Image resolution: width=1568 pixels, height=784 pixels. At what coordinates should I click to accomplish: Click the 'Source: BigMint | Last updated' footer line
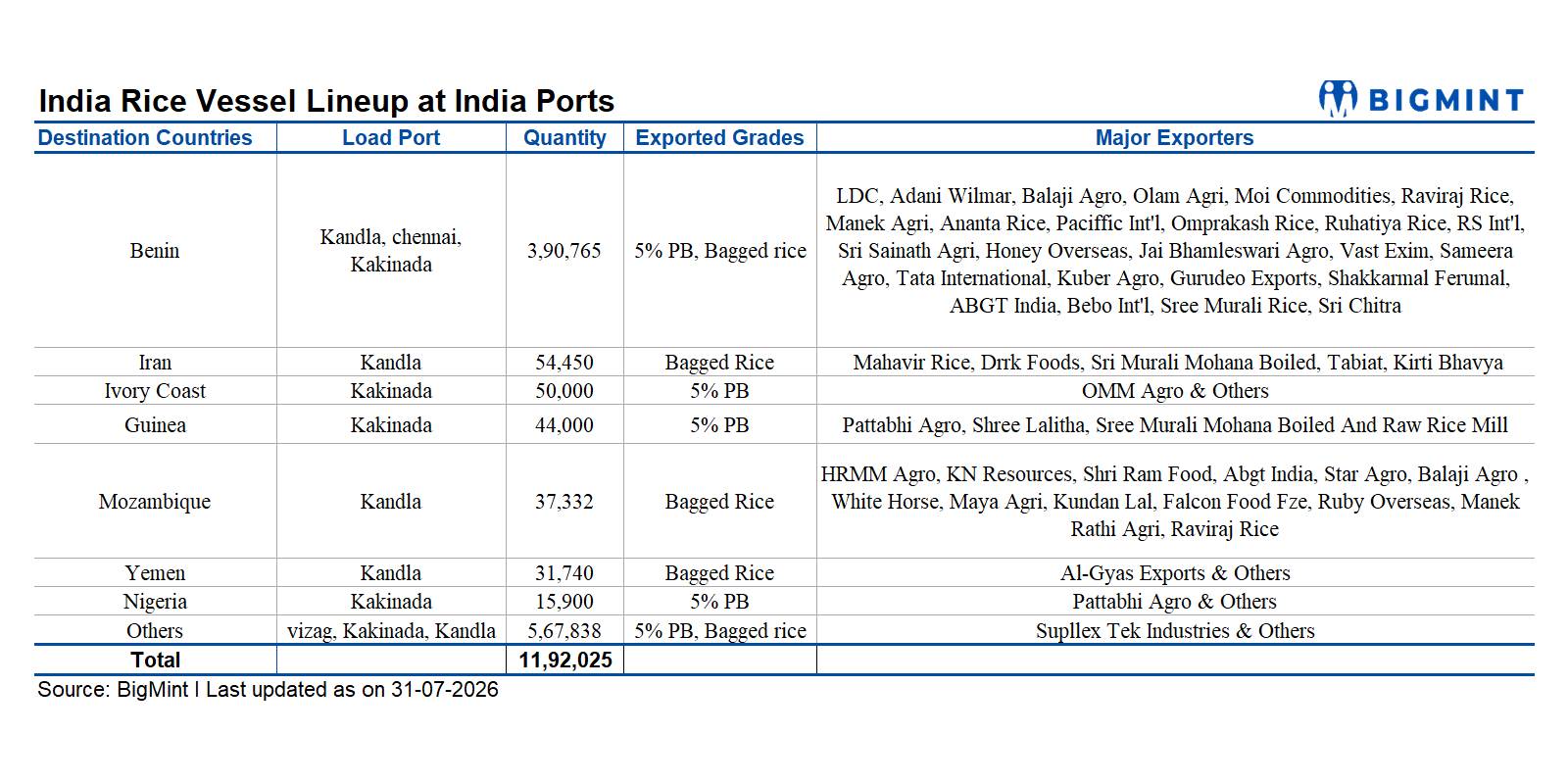tap(268, 690)
